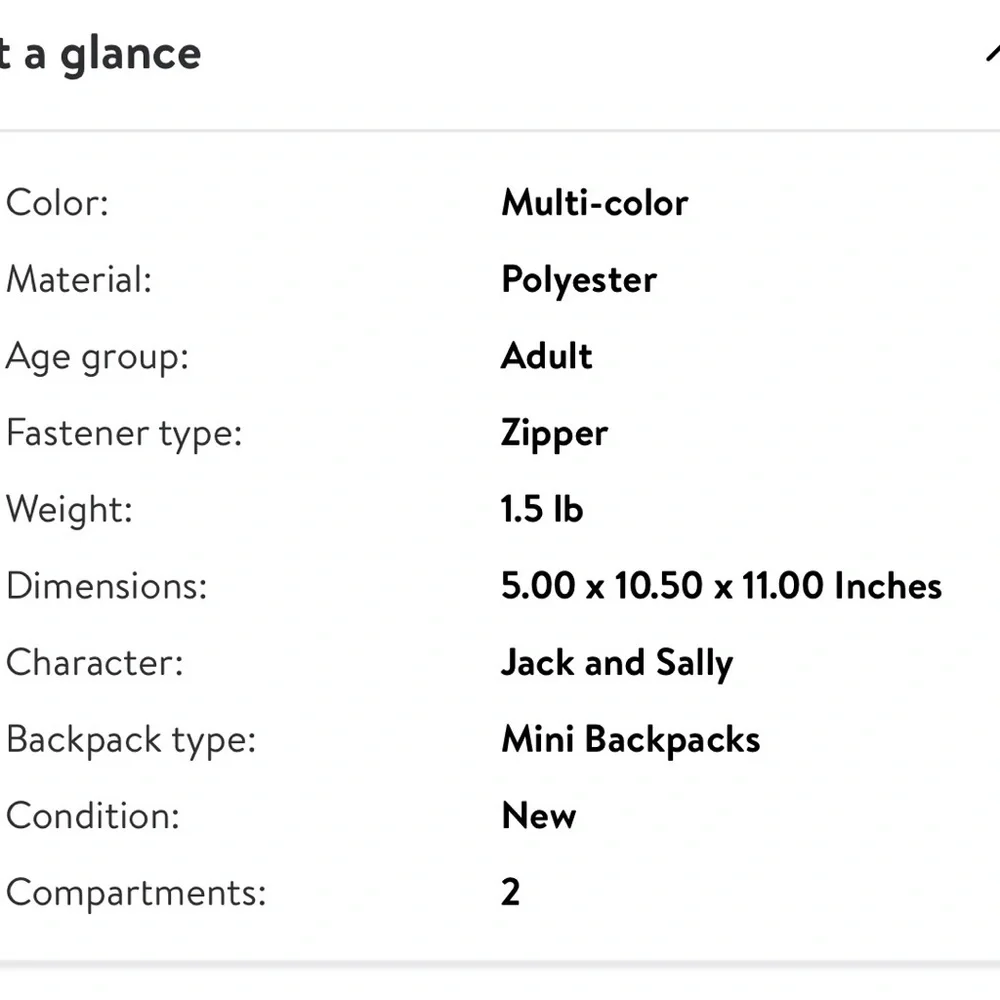The width and height of the screenshot is (1000, 1000).
Task: Click the Fastener type label
Action: click(x=123, y=433)
